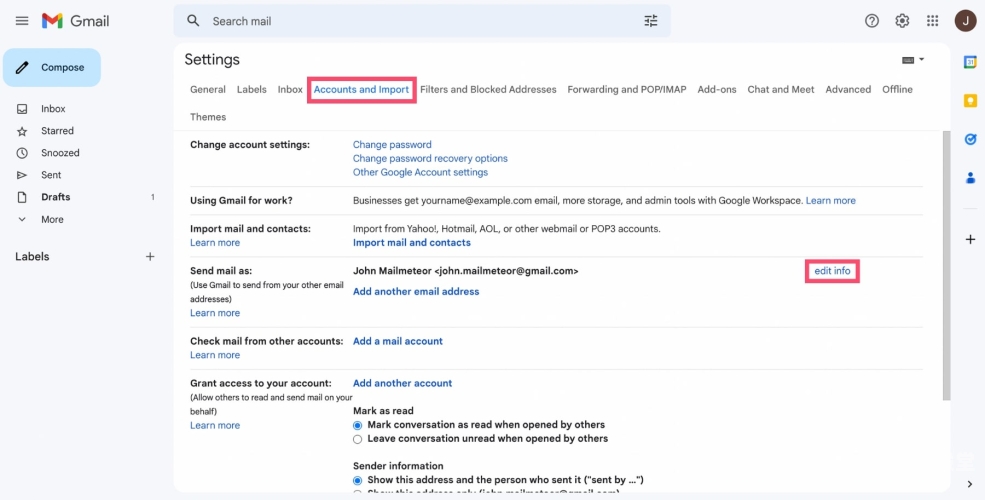
Task: Click John Mailmeteor email address text
Action: point(465,271)
